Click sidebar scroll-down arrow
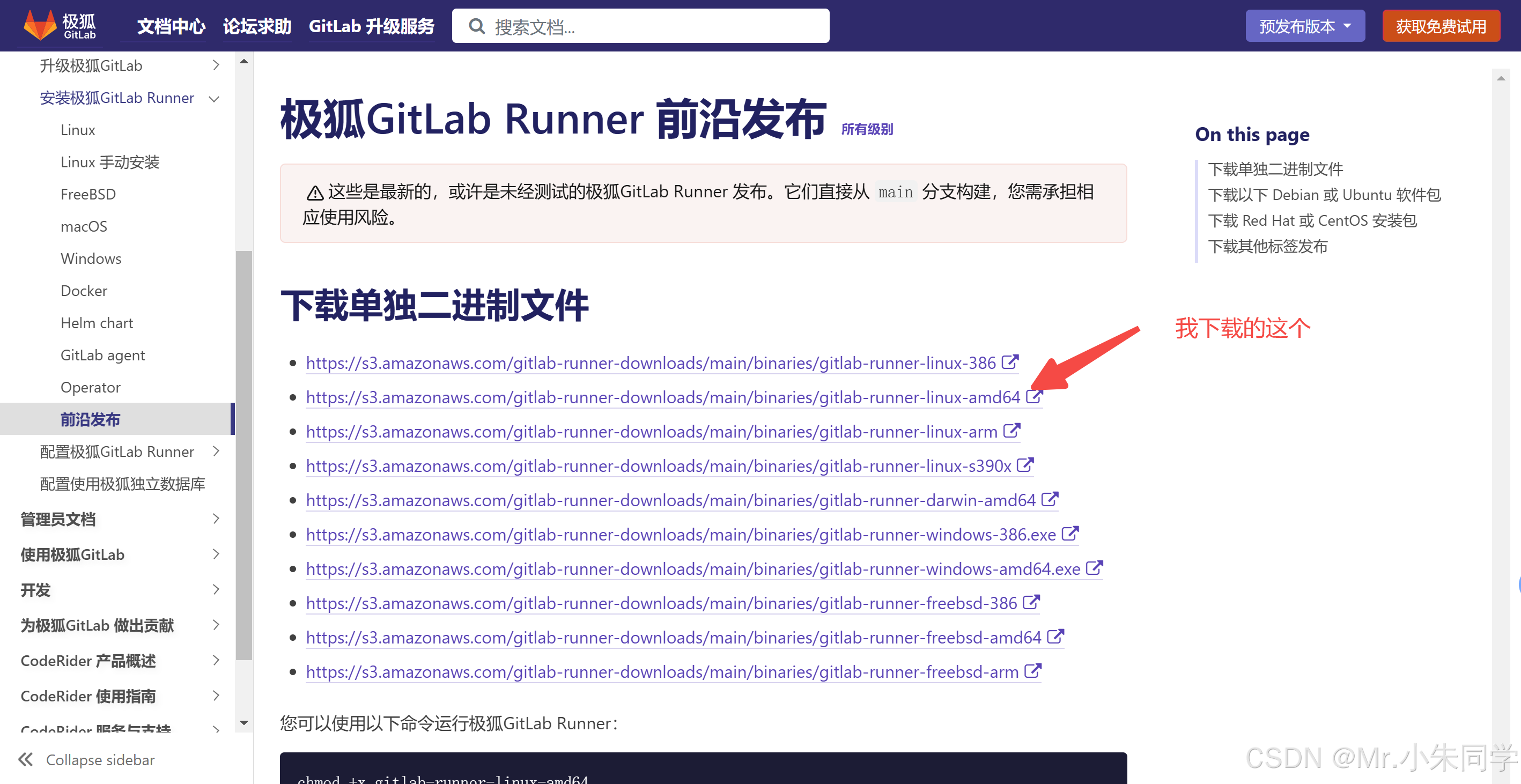This screenshot has width=1521, height=784. click(x=244, y=722)
